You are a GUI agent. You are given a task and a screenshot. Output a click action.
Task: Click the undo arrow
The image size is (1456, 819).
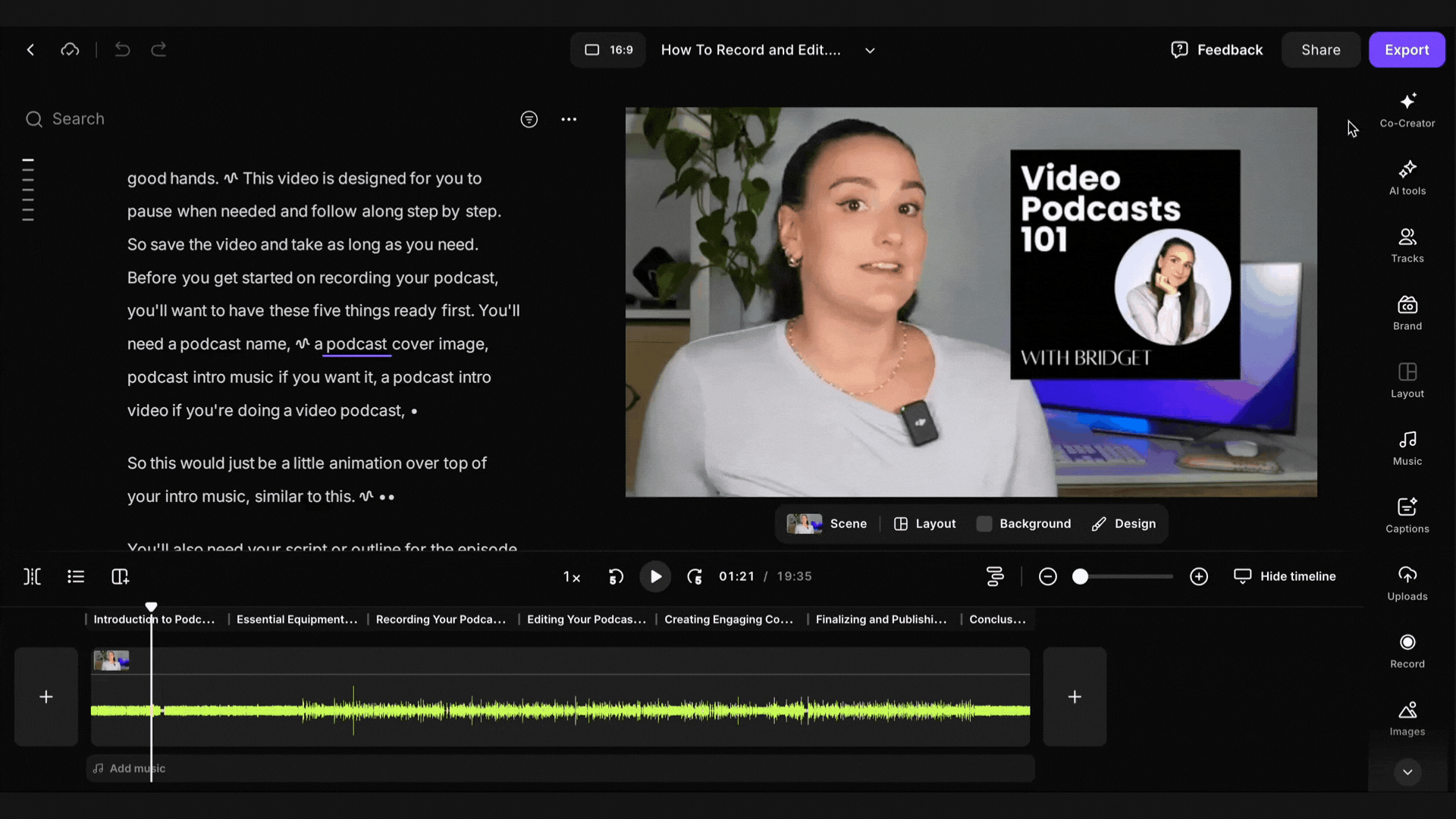tap(122, 50)
